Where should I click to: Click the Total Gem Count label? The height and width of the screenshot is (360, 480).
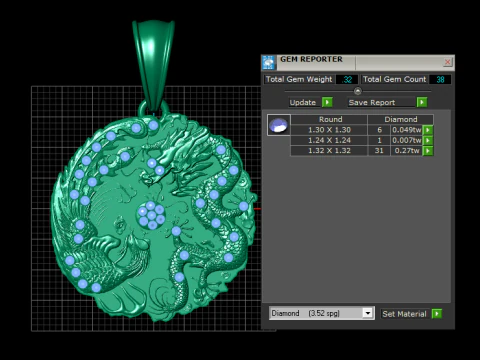pyautogui.click(x=394, y=79)
